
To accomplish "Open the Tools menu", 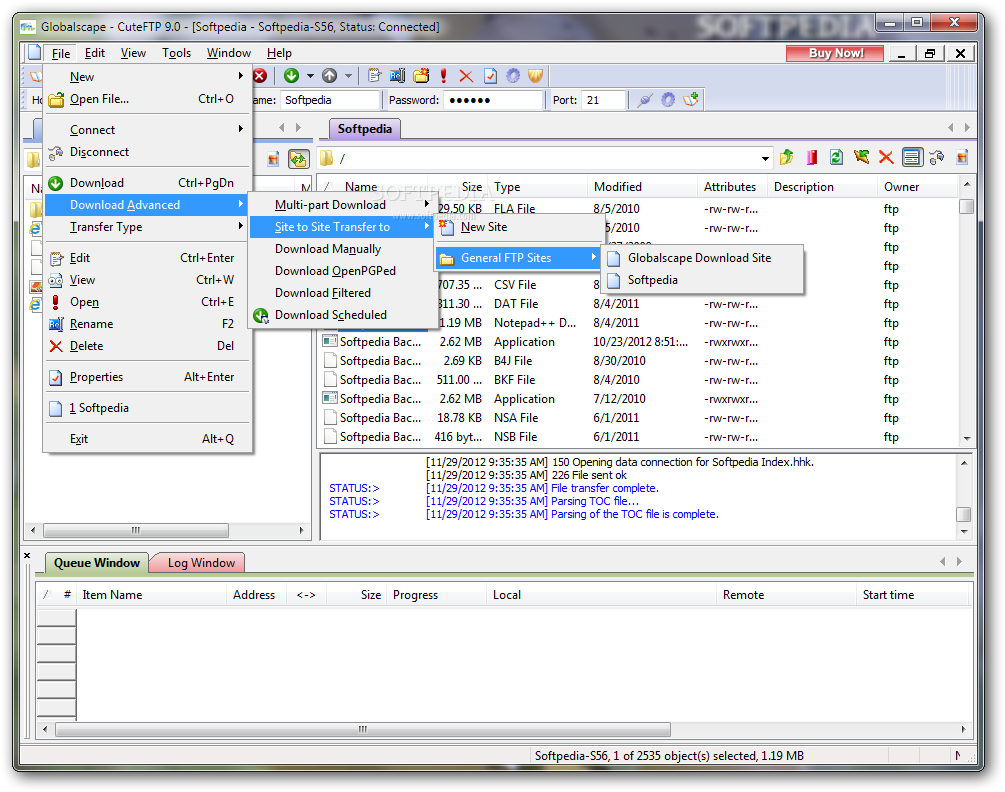I will pos(176,53).
